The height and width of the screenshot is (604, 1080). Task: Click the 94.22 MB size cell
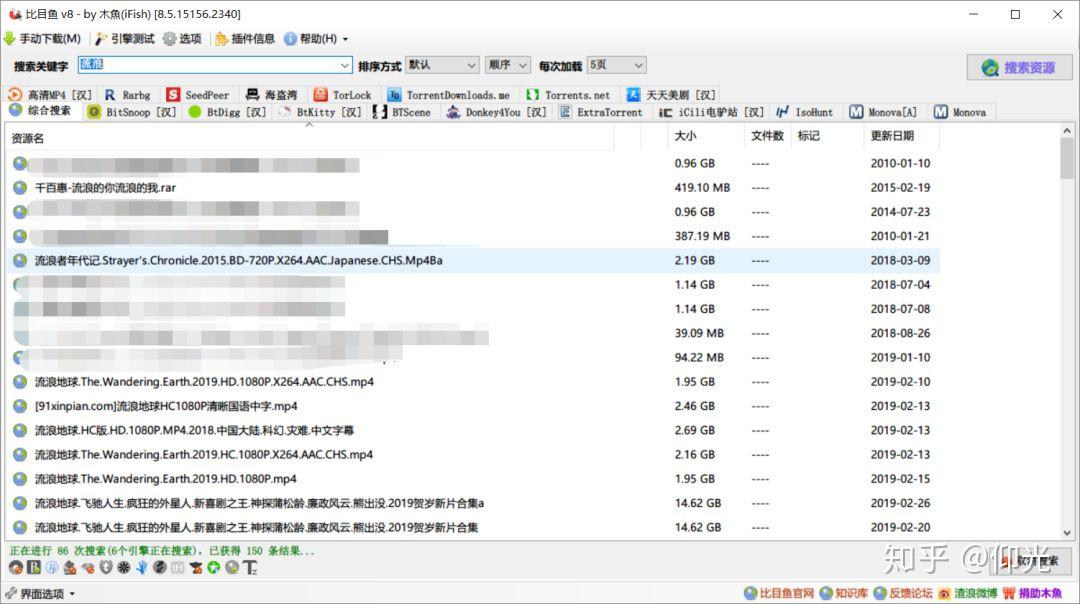click(699, 357)
